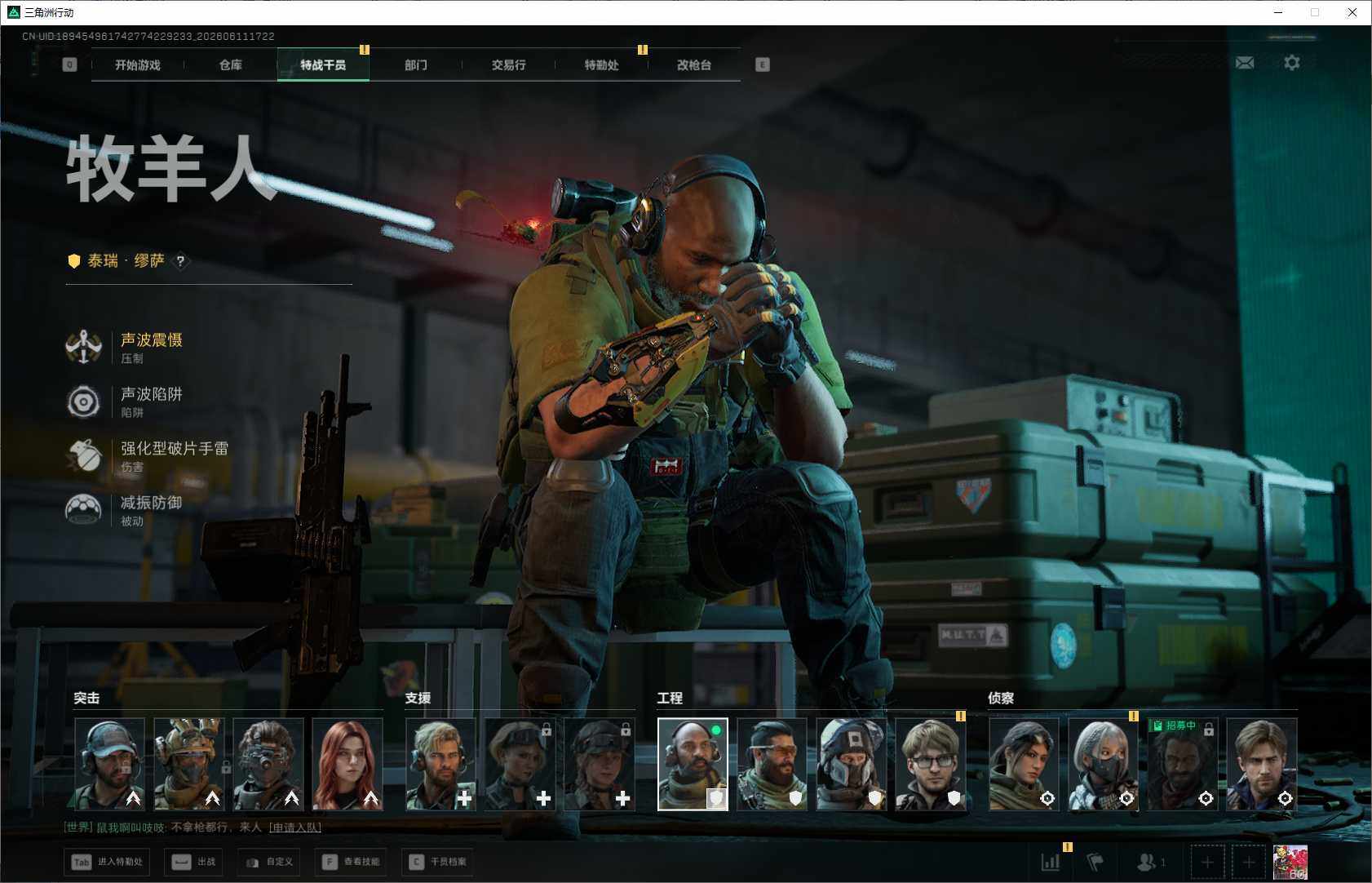Select the 声波震慑 skill icon
The height and width of the screenshot is (883, 1372).
pos(83,348)
